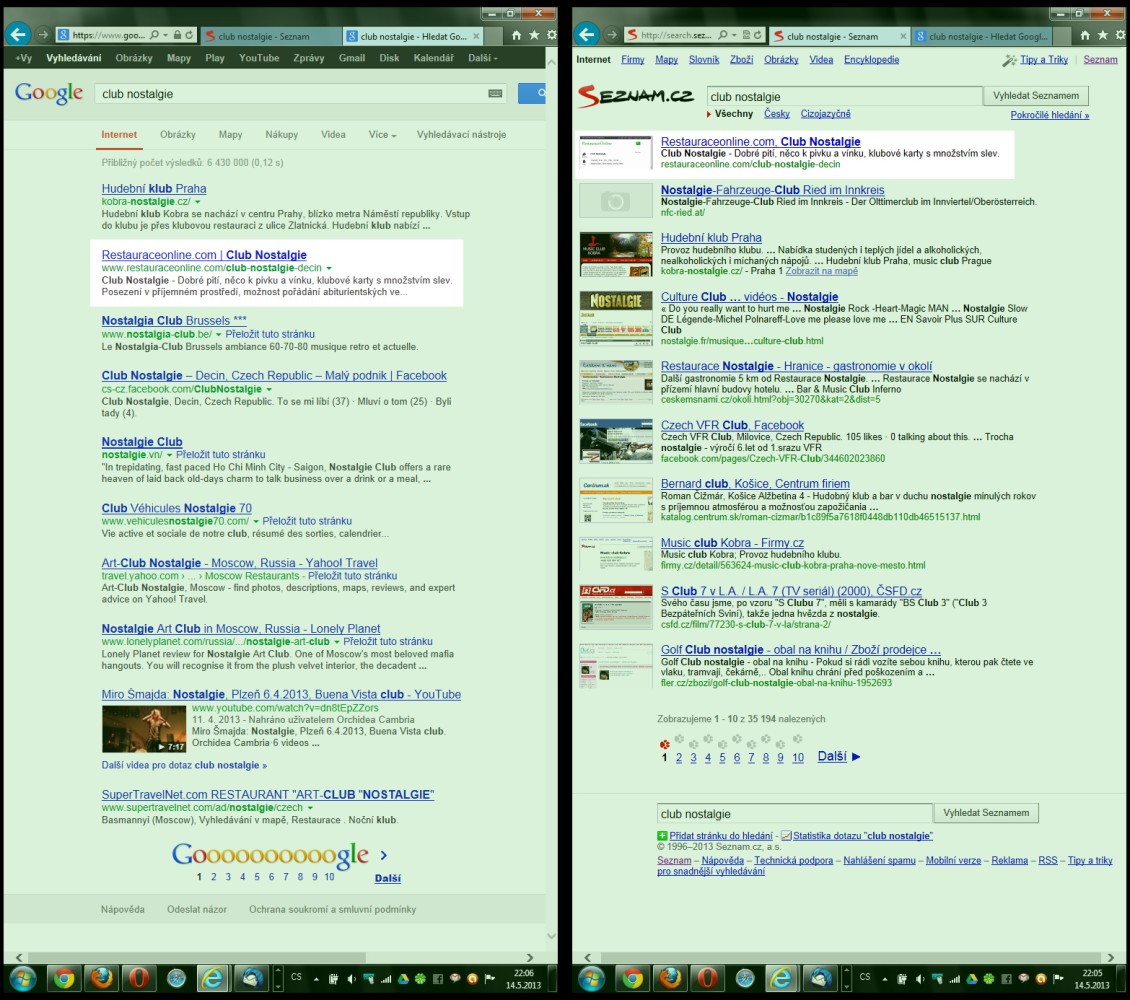
Task: Go back in the Google browser window
Action: 18,34
